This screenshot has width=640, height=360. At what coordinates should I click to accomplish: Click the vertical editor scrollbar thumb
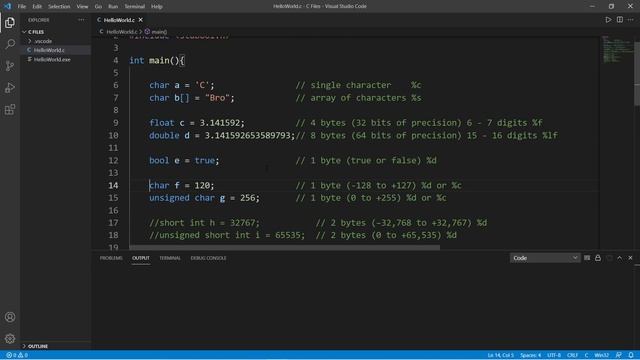tap(637, 73)
